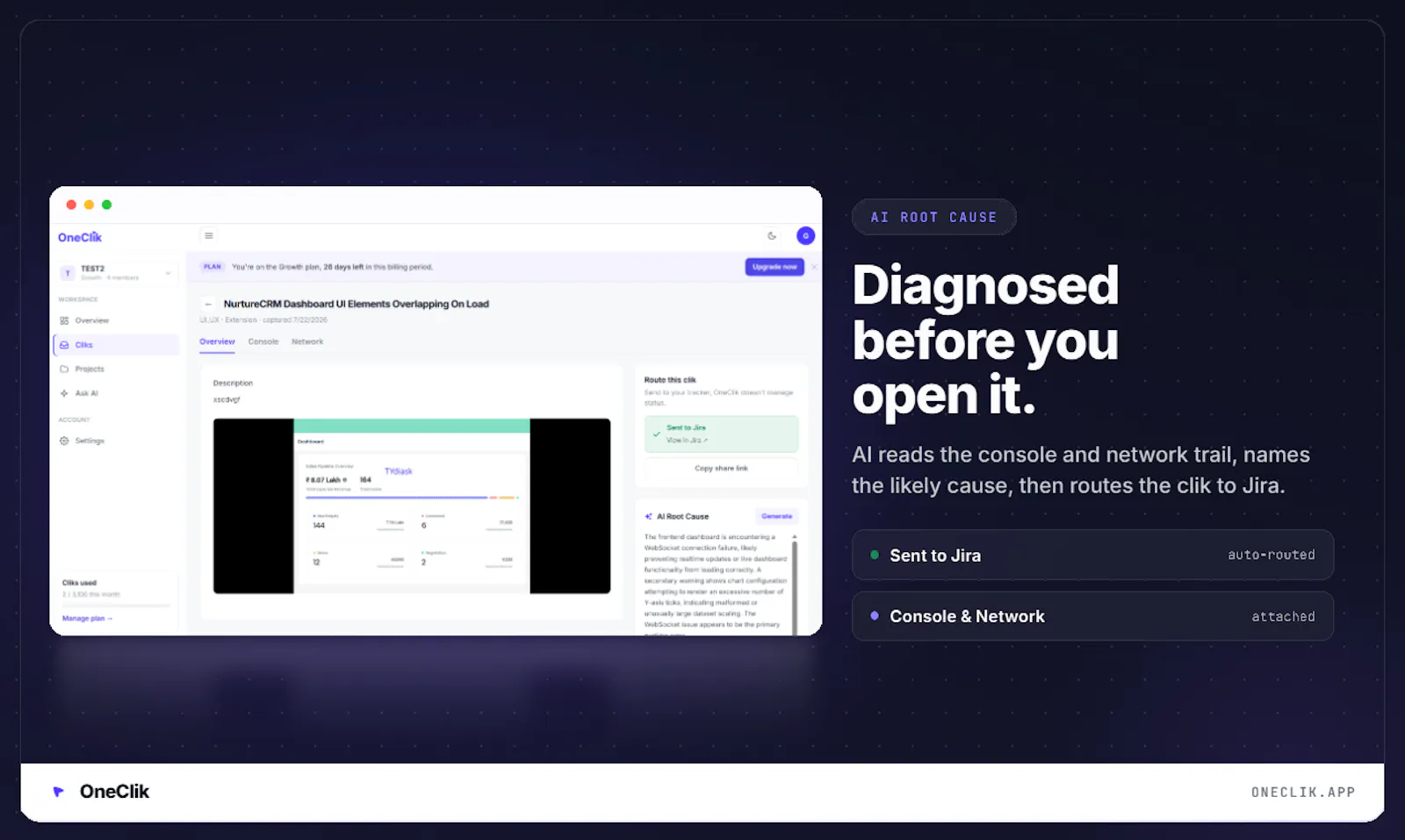Click the red window close dot
The height and width of the screenshot is (840, 1405).
pos(71,205)
